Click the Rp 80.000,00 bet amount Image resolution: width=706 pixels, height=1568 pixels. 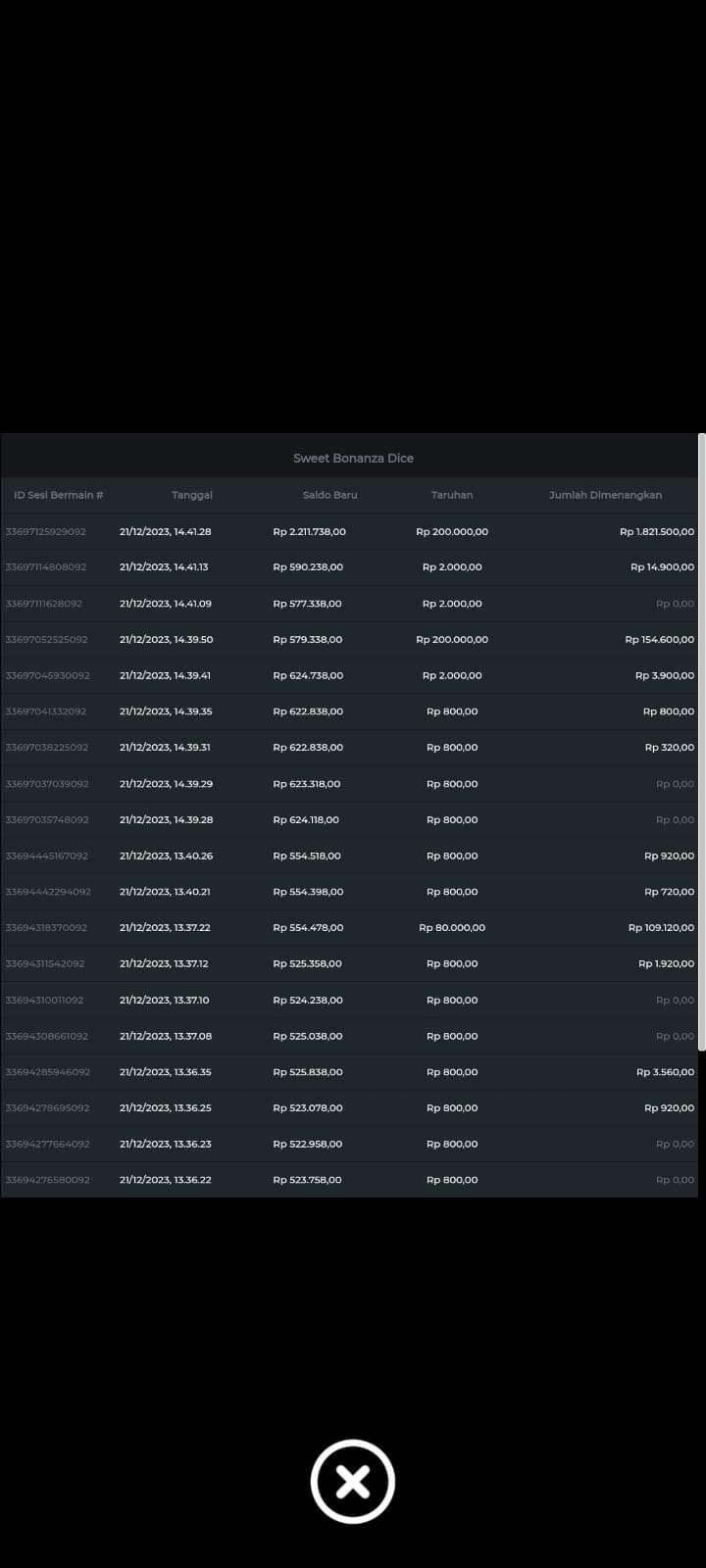[x=452, y=927]
